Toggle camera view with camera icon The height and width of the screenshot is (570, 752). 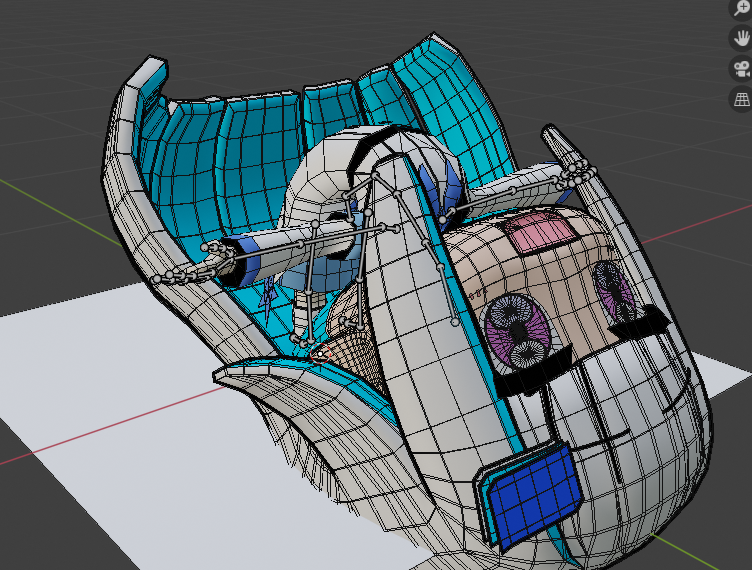[x=741, y=69]
